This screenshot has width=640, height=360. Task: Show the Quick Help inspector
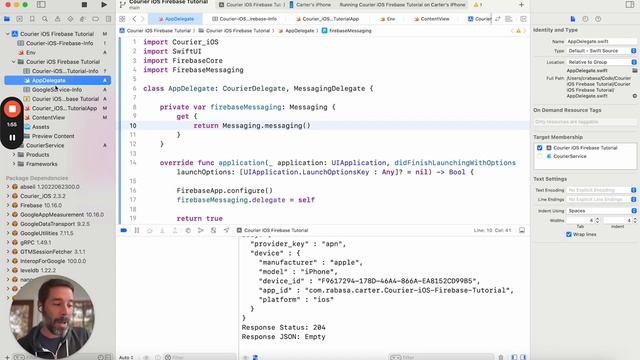[x=598, y=19]
